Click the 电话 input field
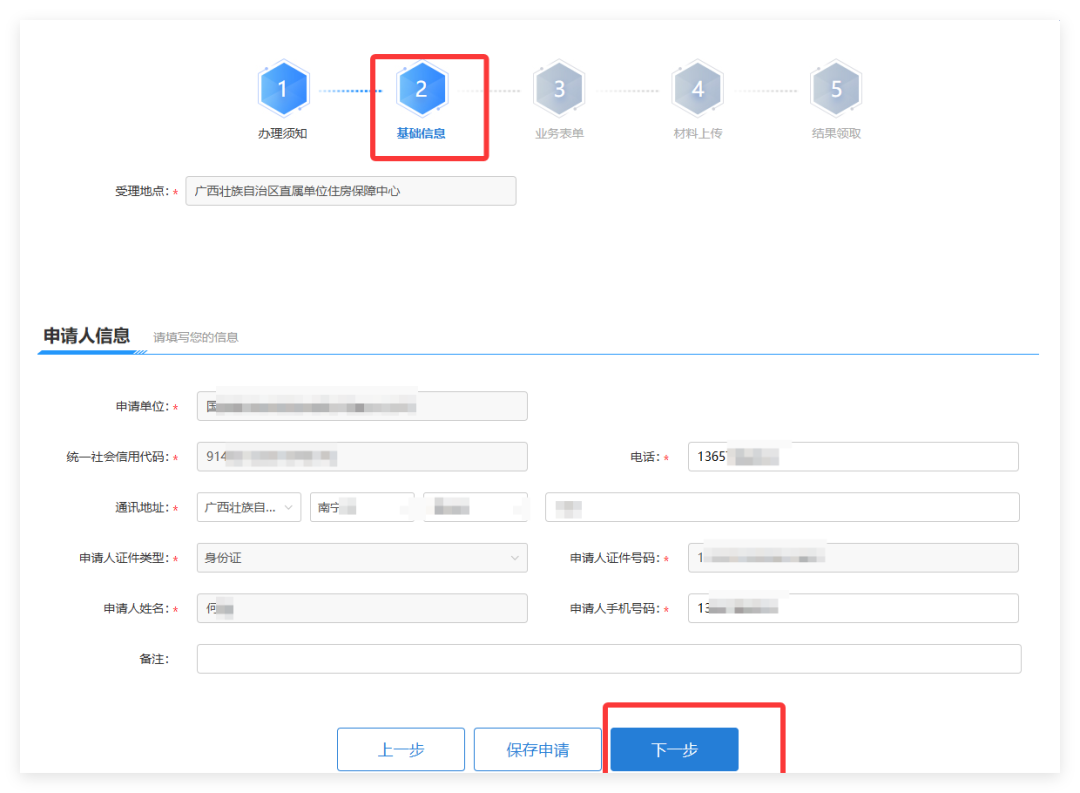Viewport: 1080px width, 793px height. point(852,457)
